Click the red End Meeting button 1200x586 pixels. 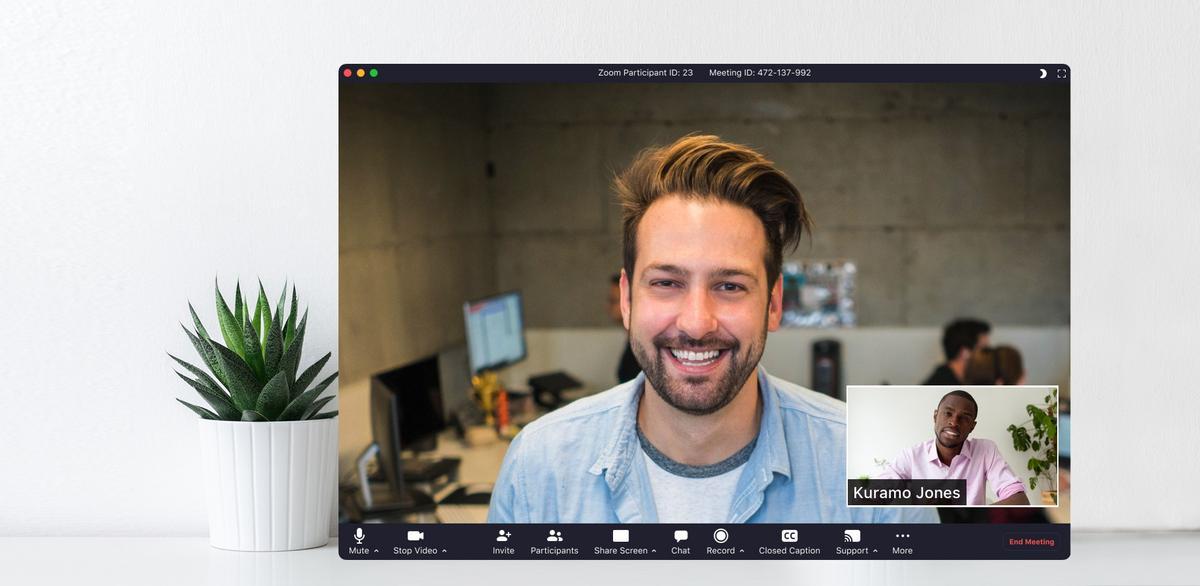1031,542
